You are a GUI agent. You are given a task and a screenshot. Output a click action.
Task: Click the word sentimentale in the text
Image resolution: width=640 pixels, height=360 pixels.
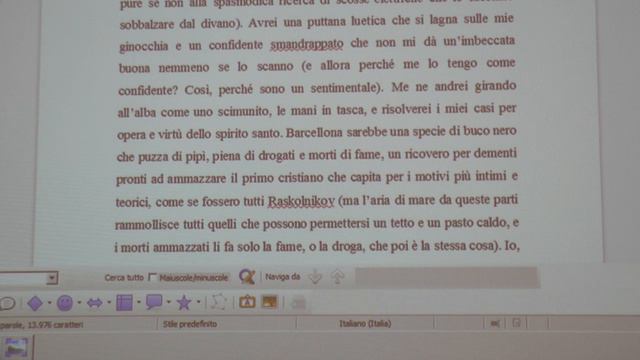pos(344,88)
